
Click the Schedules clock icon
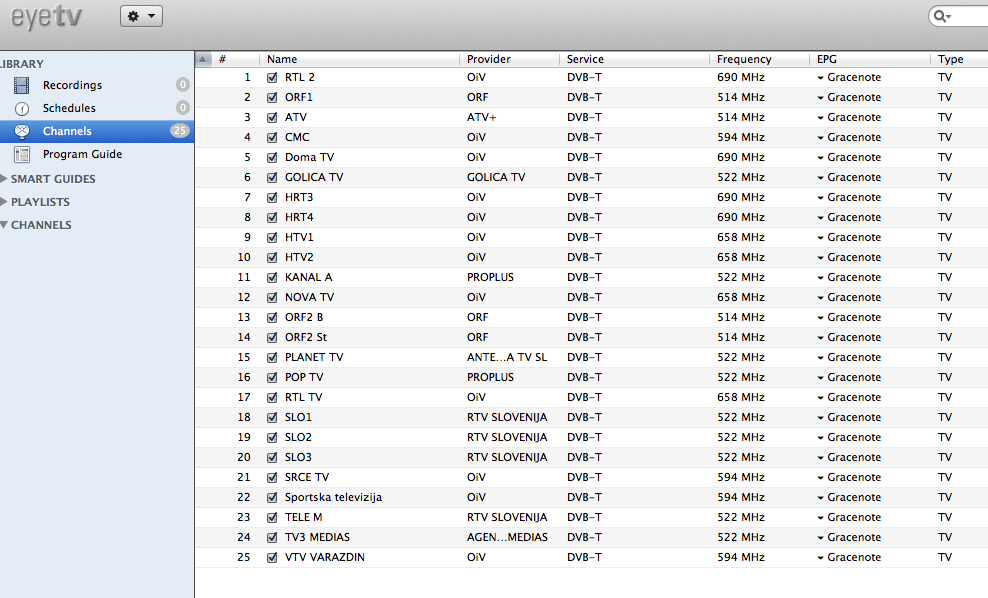click(x=22, y=108)
